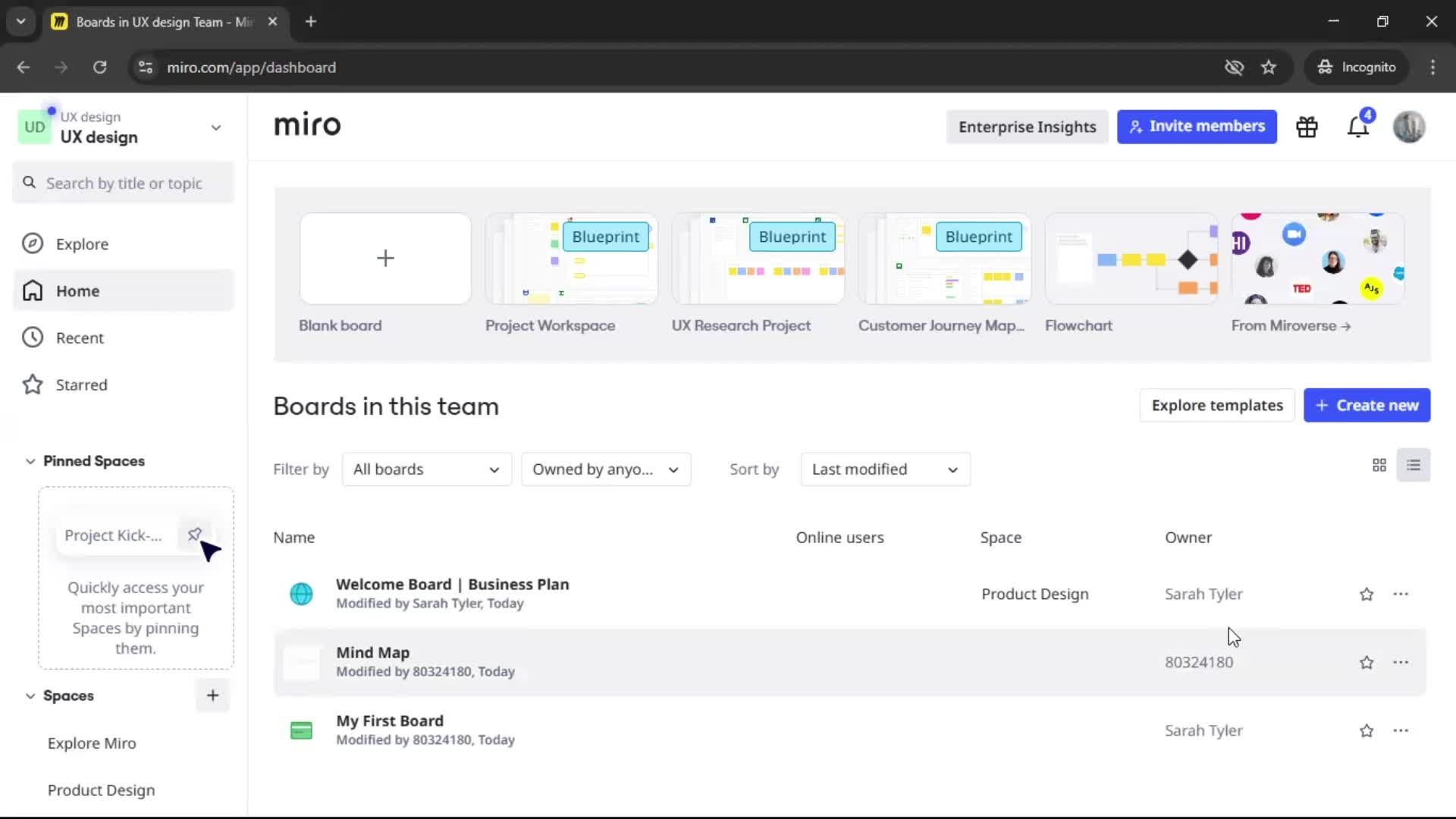Open more options for Mind Map
The height and width of the screenshot is (819, 1456).
1401,662
